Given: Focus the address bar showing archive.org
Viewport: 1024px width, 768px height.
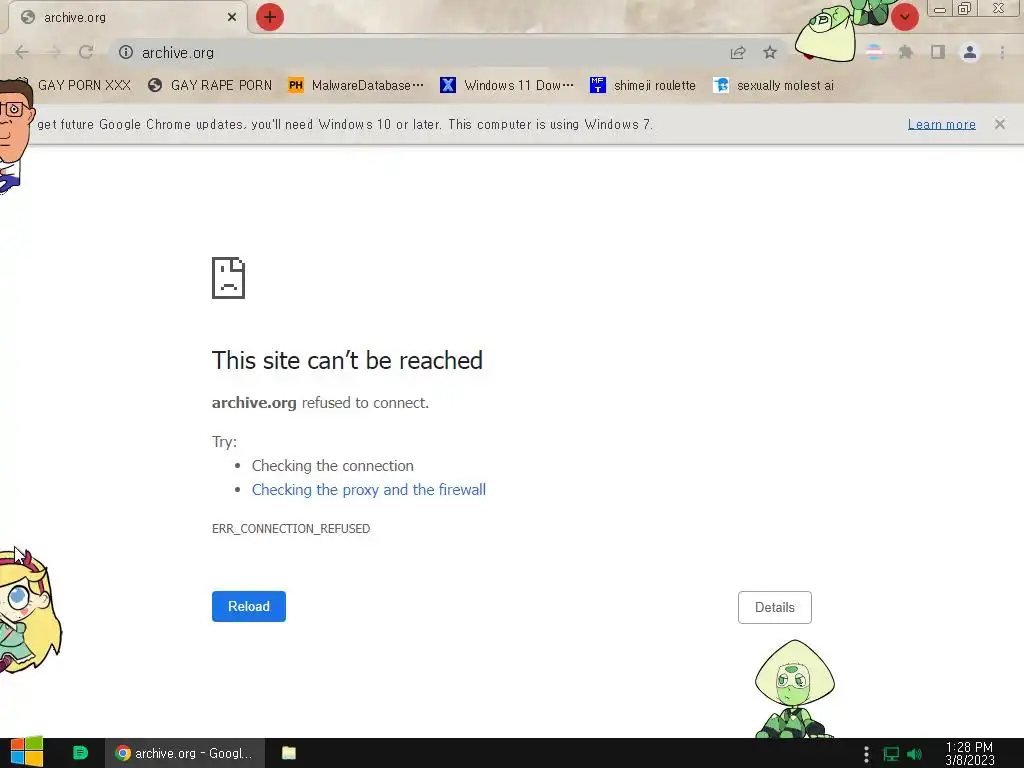Looking at the screenshot, I should (x=431, y=52).
